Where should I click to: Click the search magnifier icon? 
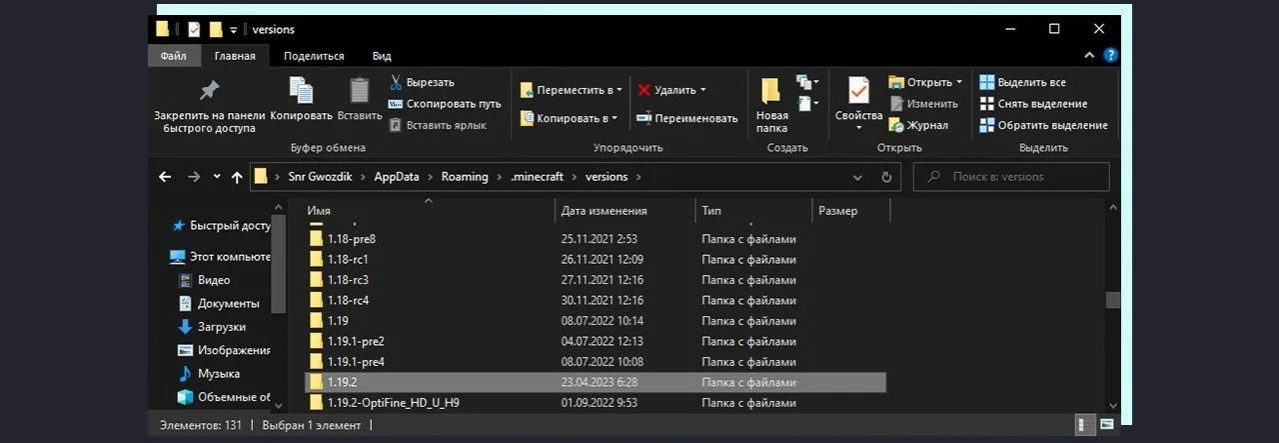(933, 177)
